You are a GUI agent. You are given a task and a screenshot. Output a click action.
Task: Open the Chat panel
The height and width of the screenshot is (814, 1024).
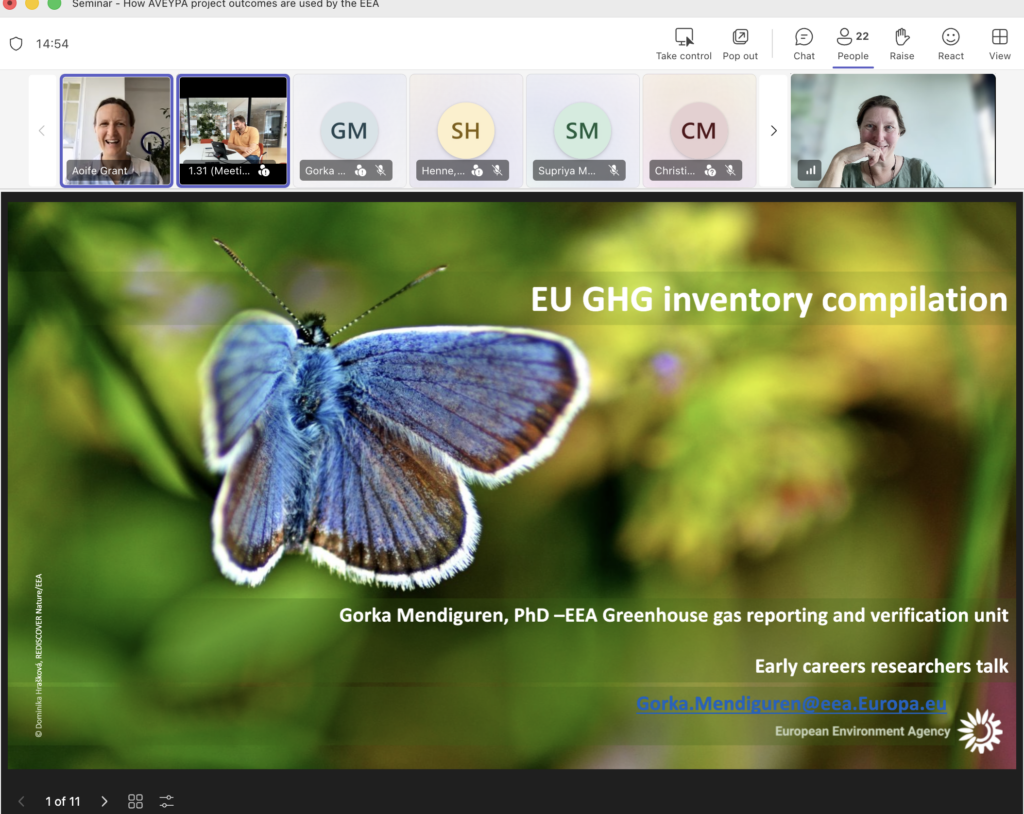803,44
